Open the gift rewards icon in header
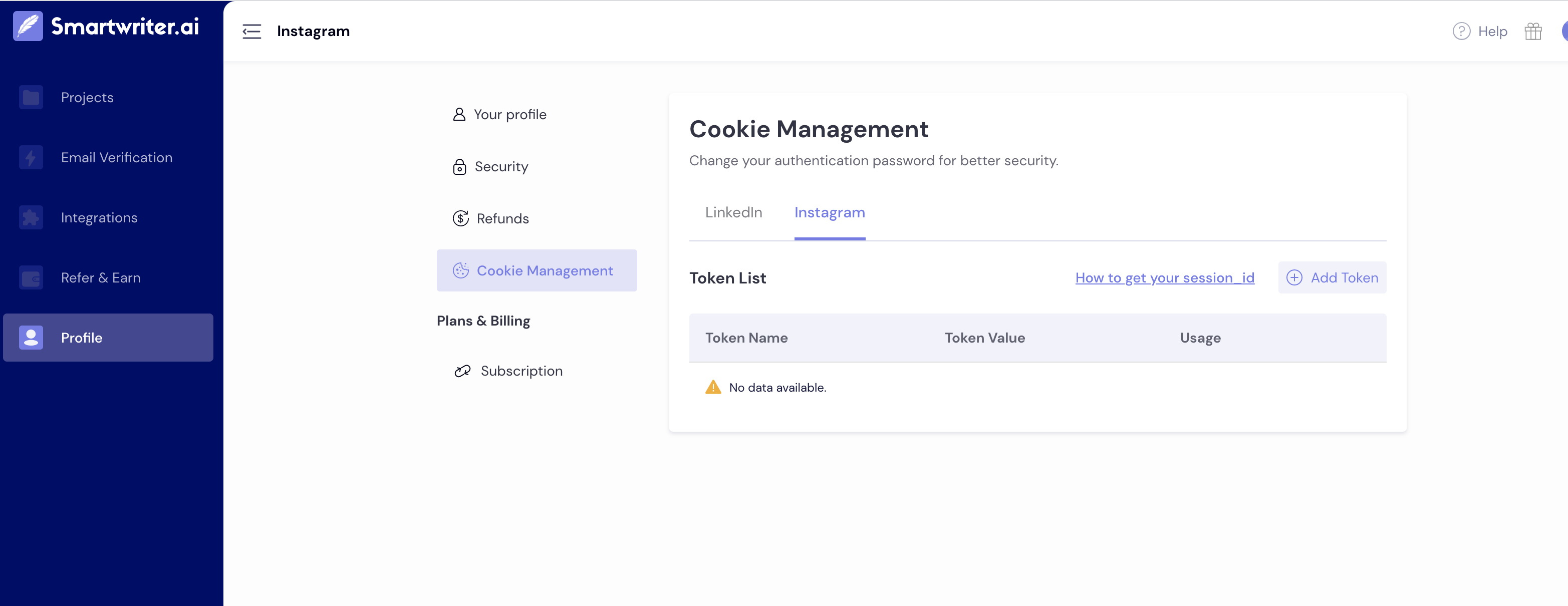 1533,31
